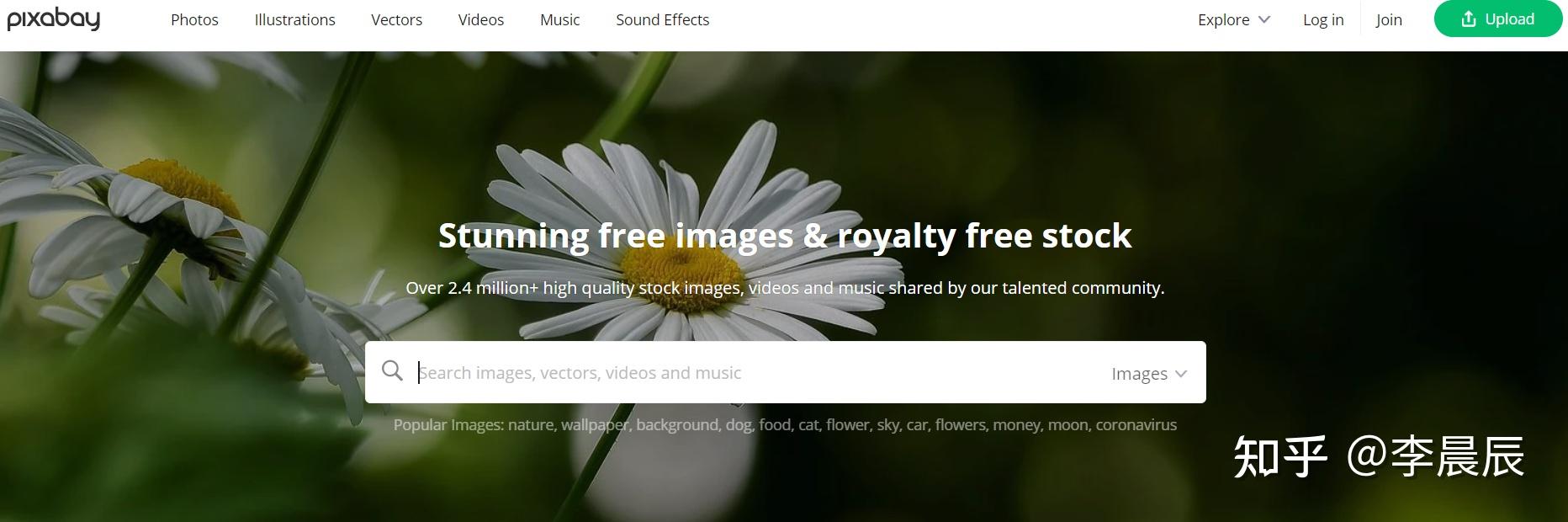Click the green Upload button
Image resolution: width=1568 pixels, height=522 pixels.
pos(1498,19)
